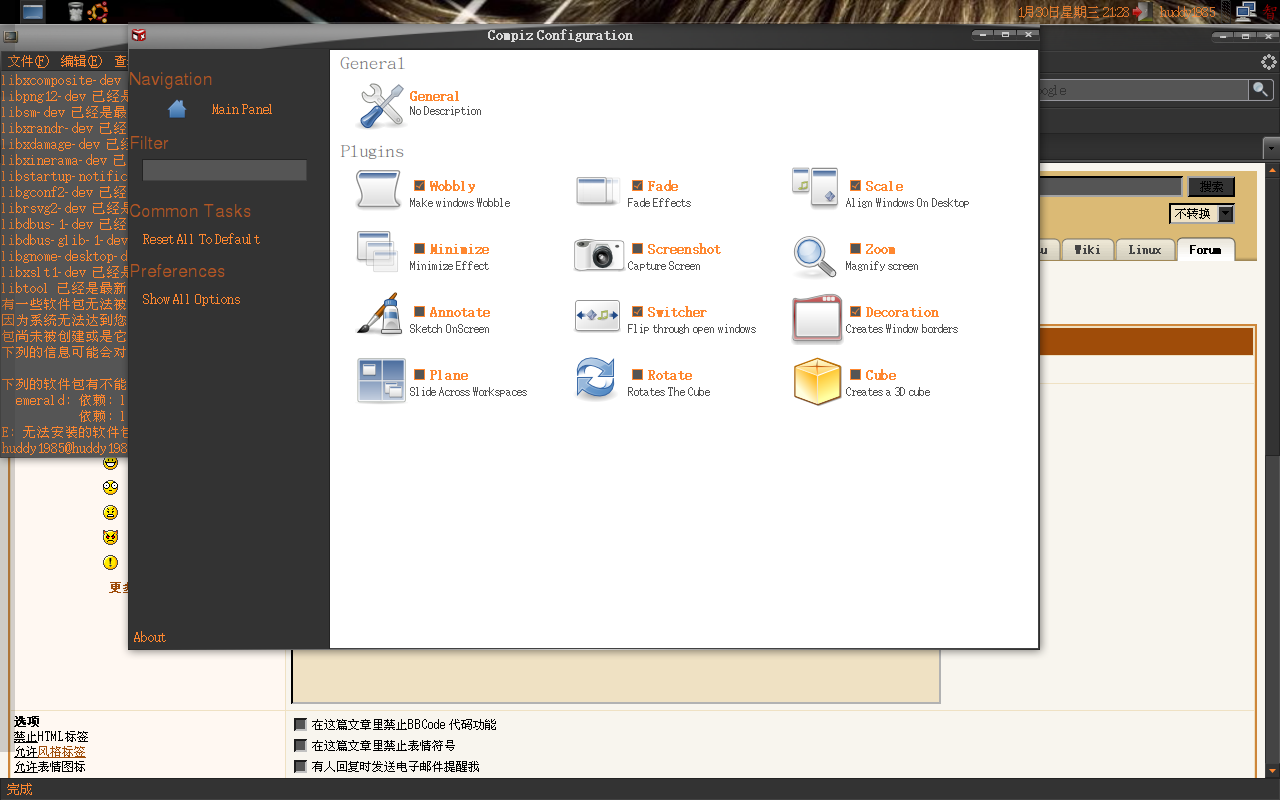Open the 不转换 dropdown in browser
This screenshot has width=1280, height=800.
click(x=1202, y=214)
